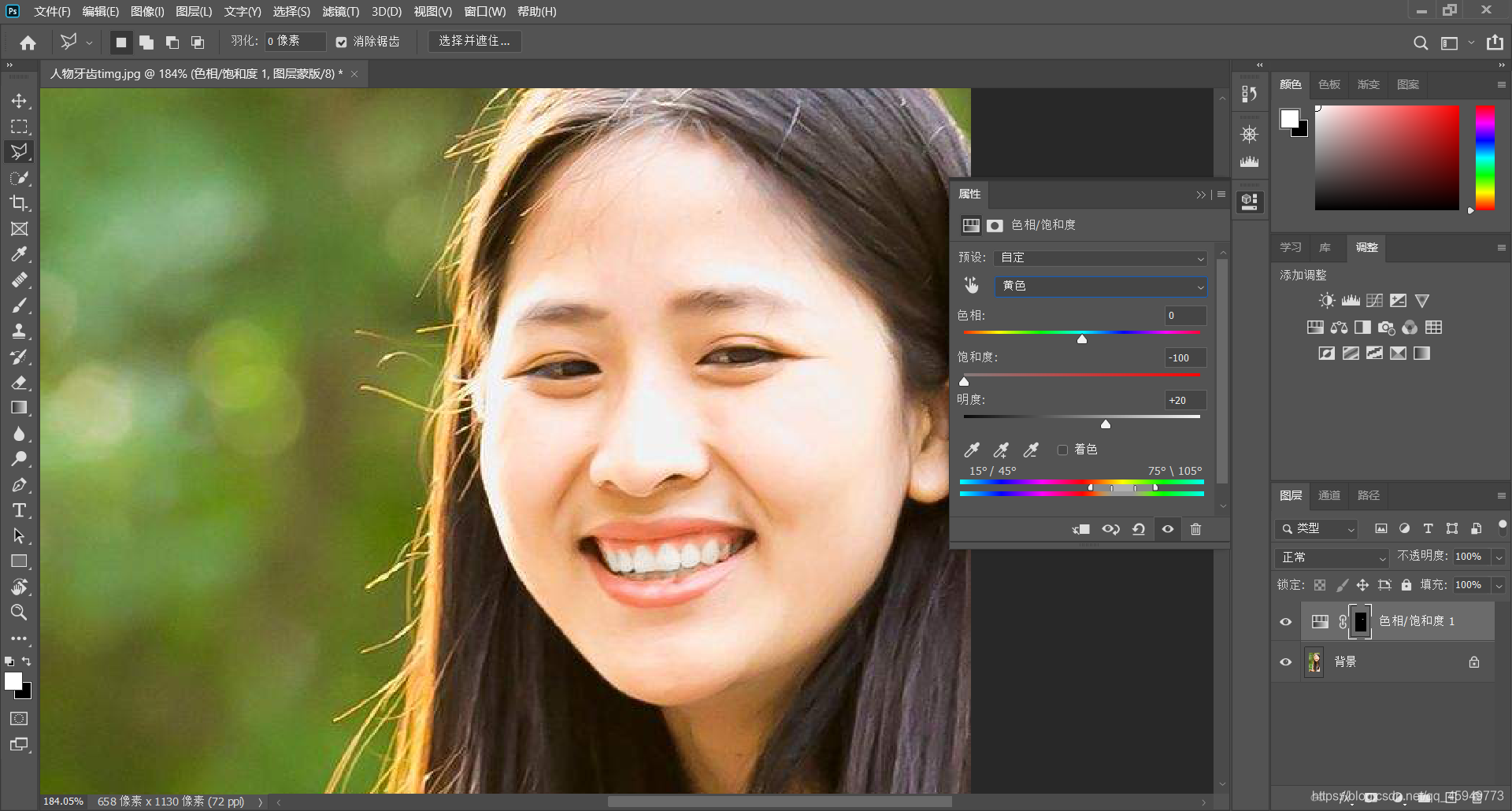
Task: Select the Zoom tool
Action: pyautogui.click(x=19, y=613)
